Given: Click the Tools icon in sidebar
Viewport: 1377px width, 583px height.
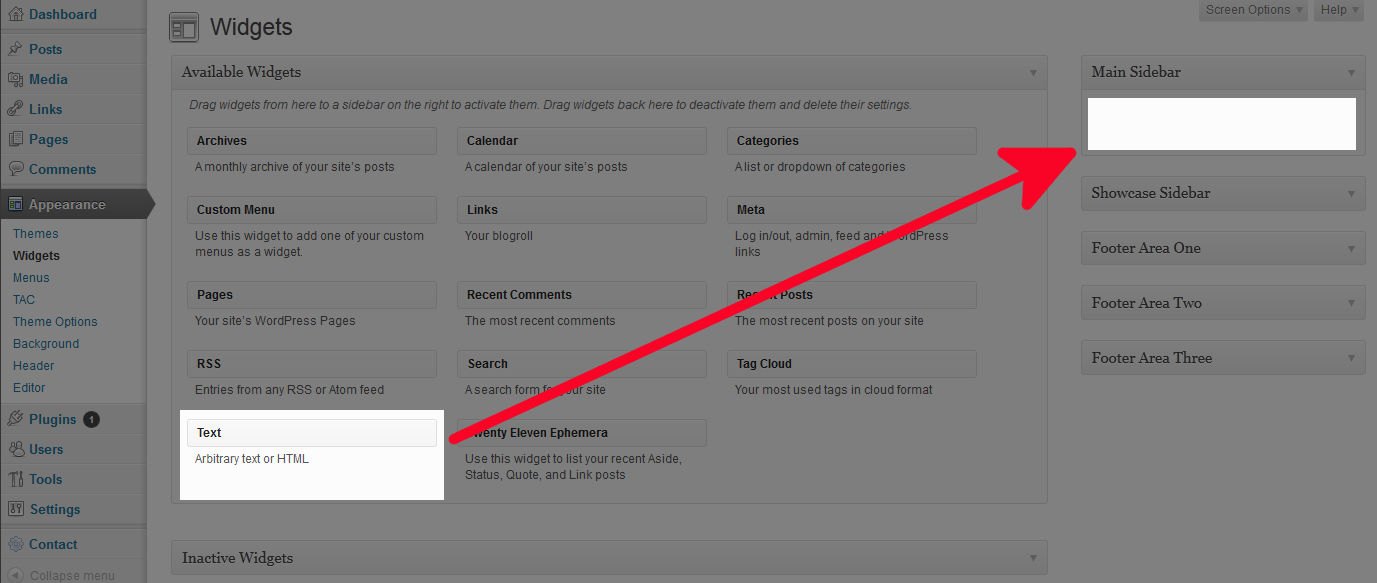Looking at the screenshot, I should pos(15,479).
